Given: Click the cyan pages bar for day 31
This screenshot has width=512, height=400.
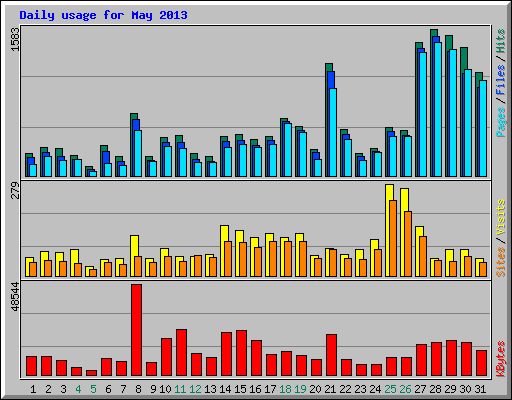Looking at the screenshot, I should (x=483, y=128).
